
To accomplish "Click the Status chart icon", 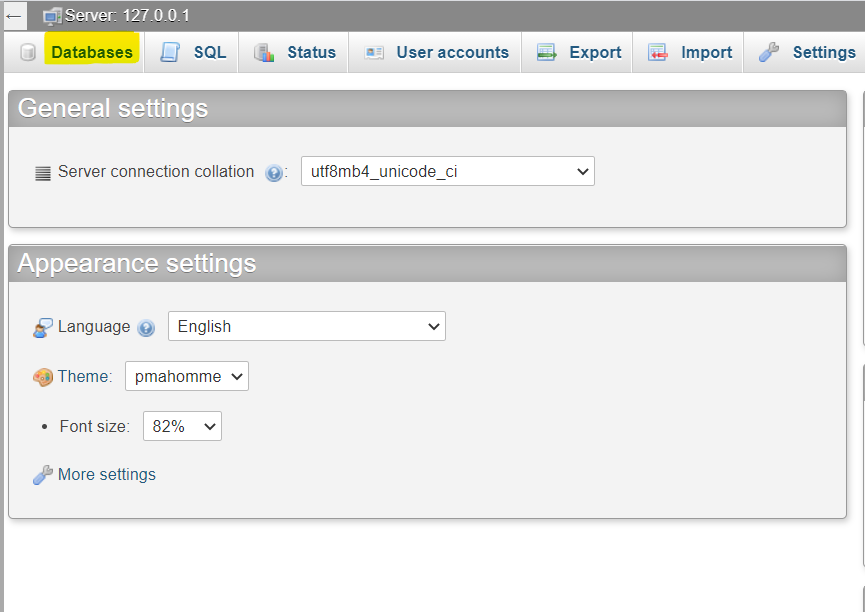I will (264, 52).
